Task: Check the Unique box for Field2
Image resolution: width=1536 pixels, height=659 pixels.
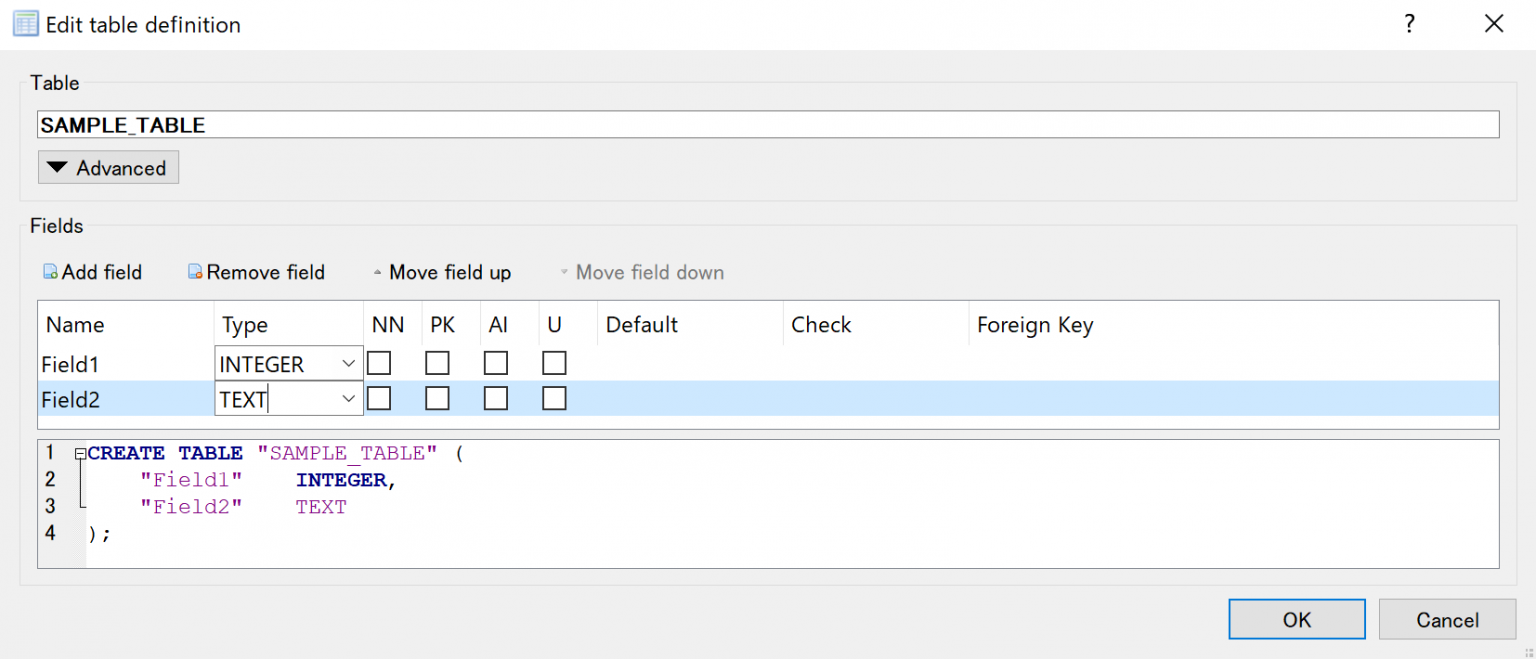Action: [x=555, y=398]
